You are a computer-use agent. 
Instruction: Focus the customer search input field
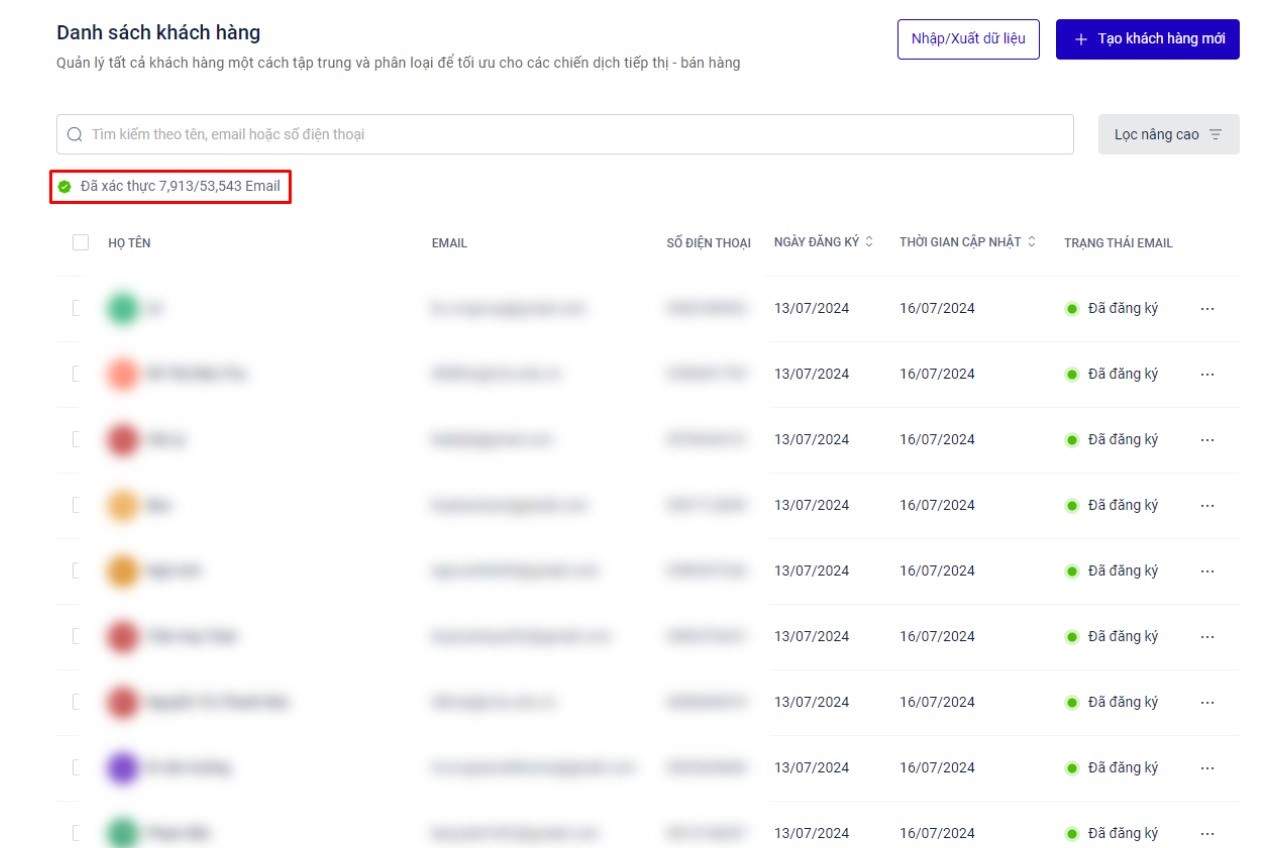point(575,134)
